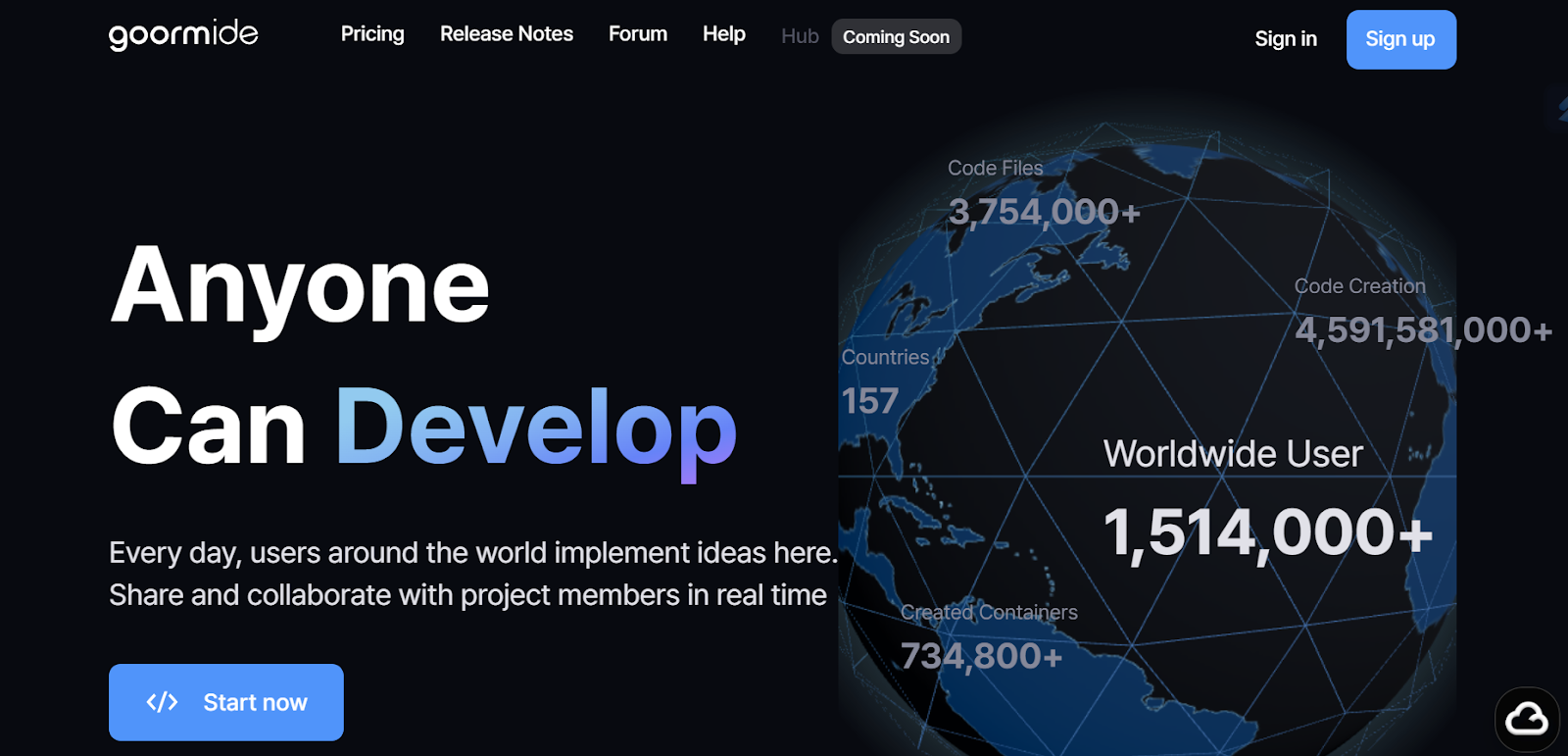1568x756 pixels.
Task: Click the Created Containers label
Action: 989,613
